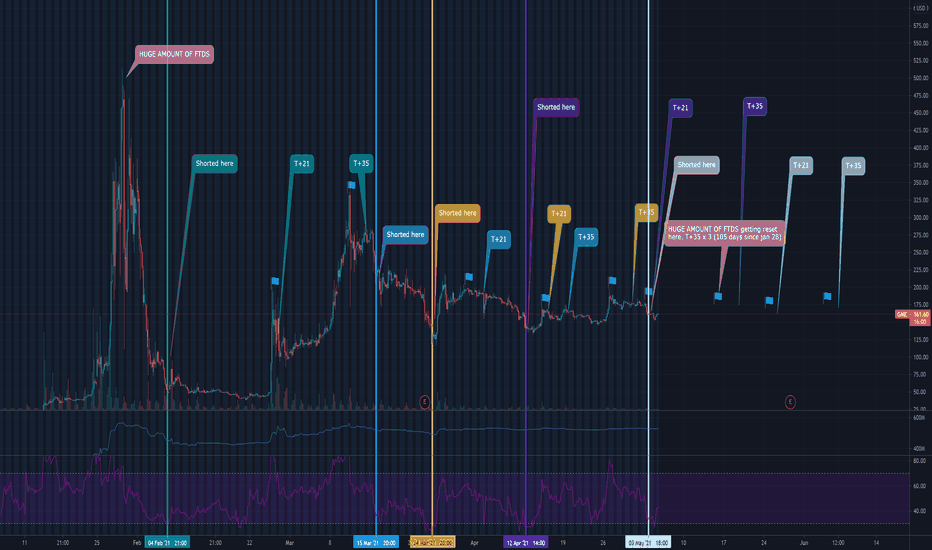932x550 pixels.
Task: Select the purple T+21 callout
Action: pyautogui.click(x=681, y=108)
